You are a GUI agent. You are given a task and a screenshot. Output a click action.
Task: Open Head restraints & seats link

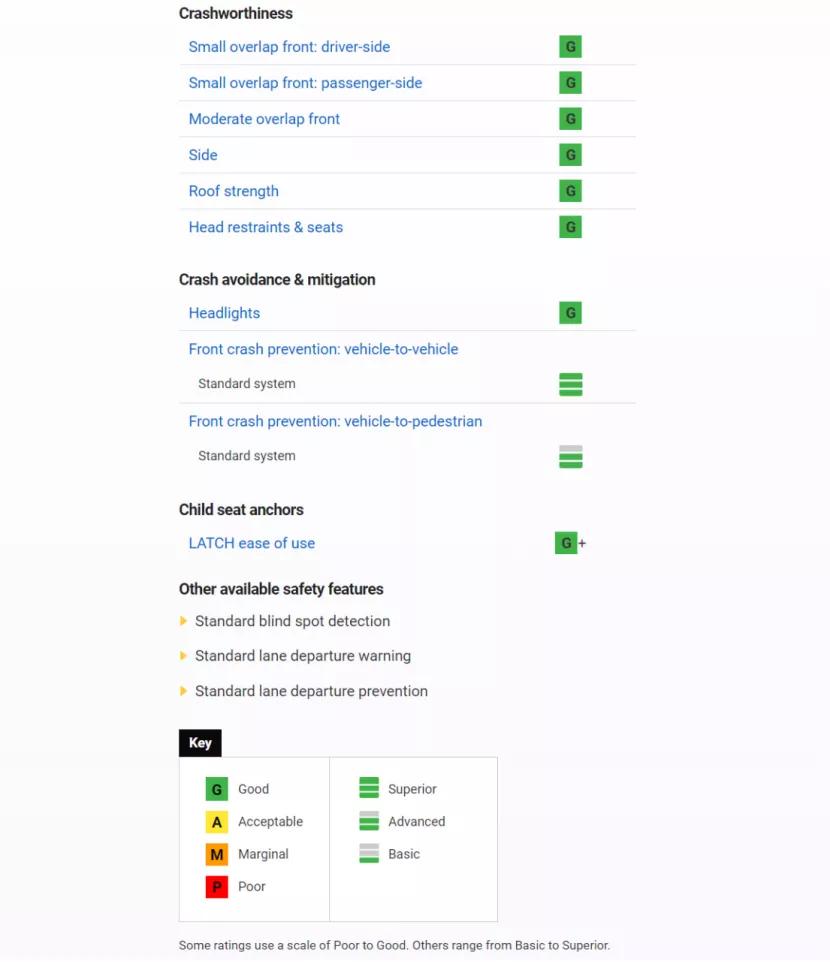click(265, 227)
